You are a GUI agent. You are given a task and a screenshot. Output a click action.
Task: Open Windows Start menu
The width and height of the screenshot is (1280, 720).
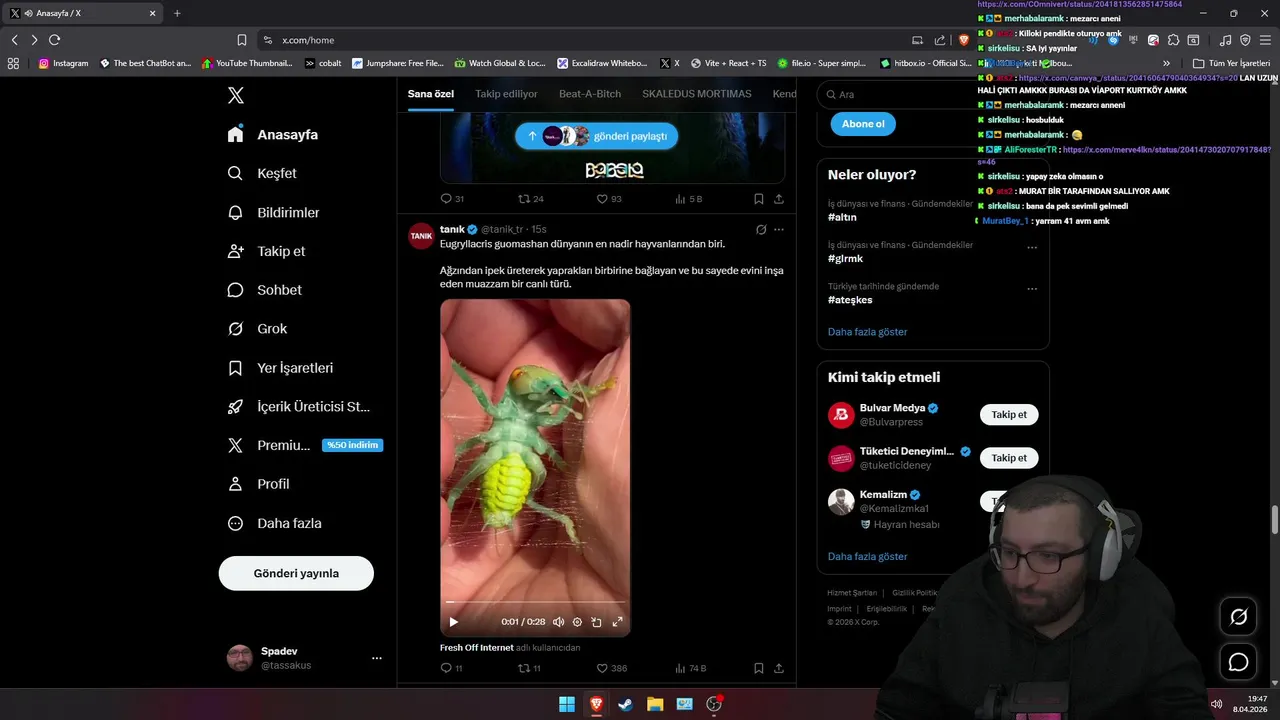point(567,704)
